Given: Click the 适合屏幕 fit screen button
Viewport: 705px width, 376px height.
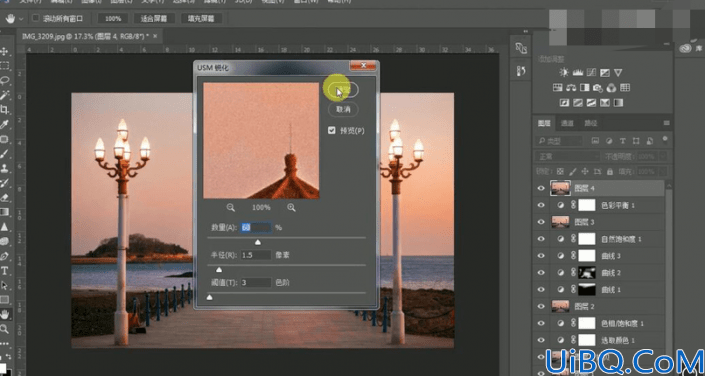Looking at the screenshot, I should click(x=154, y=18).
